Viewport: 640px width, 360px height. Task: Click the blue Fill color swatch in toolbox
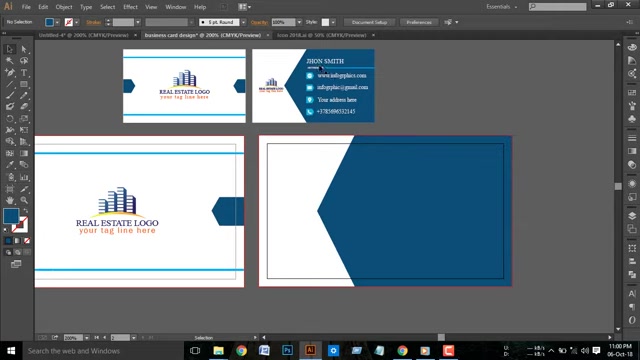click(11, 216)
